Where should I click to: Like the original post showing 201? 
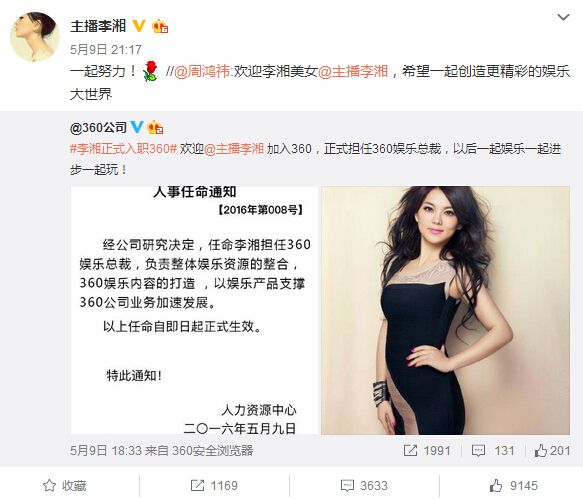pos(552,451)
